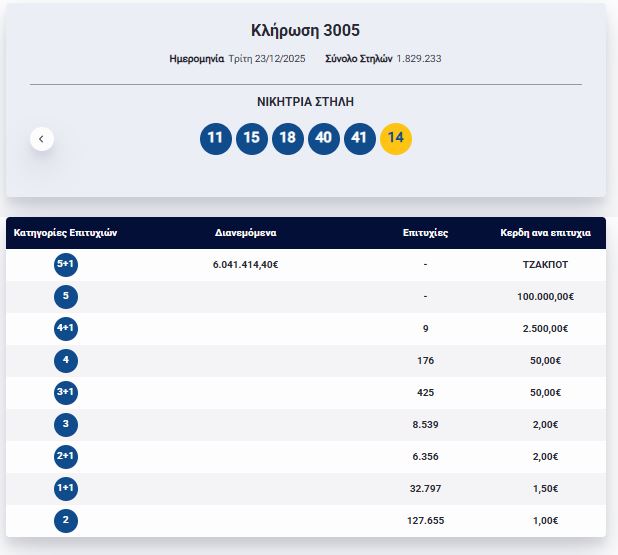Click the 6.041.414,40€ distributed amount
Image resolution: width=618 pixels, height=555 pixels.
point(245,265)
